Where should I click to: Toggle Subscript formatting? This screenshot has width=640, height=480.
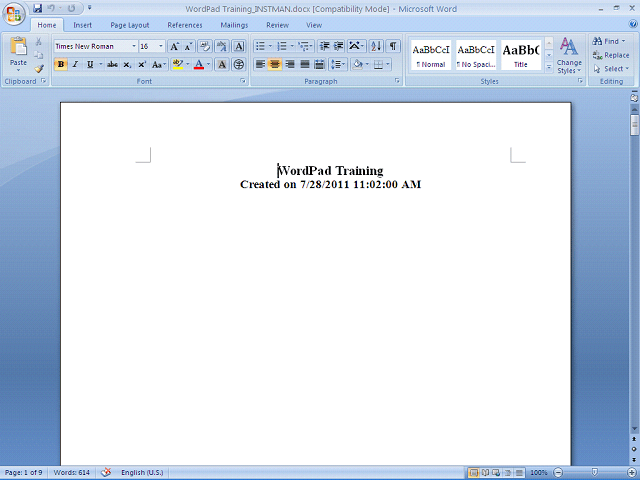point(127,64)
